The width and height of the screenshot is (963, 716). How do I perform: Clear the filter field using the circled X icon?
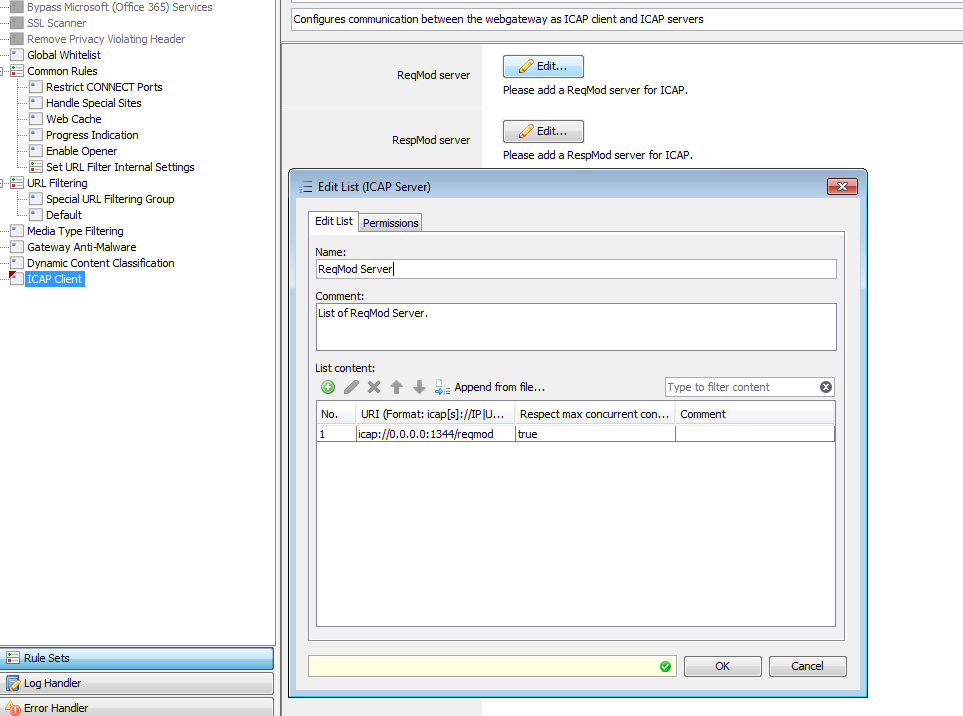[826, 387]
